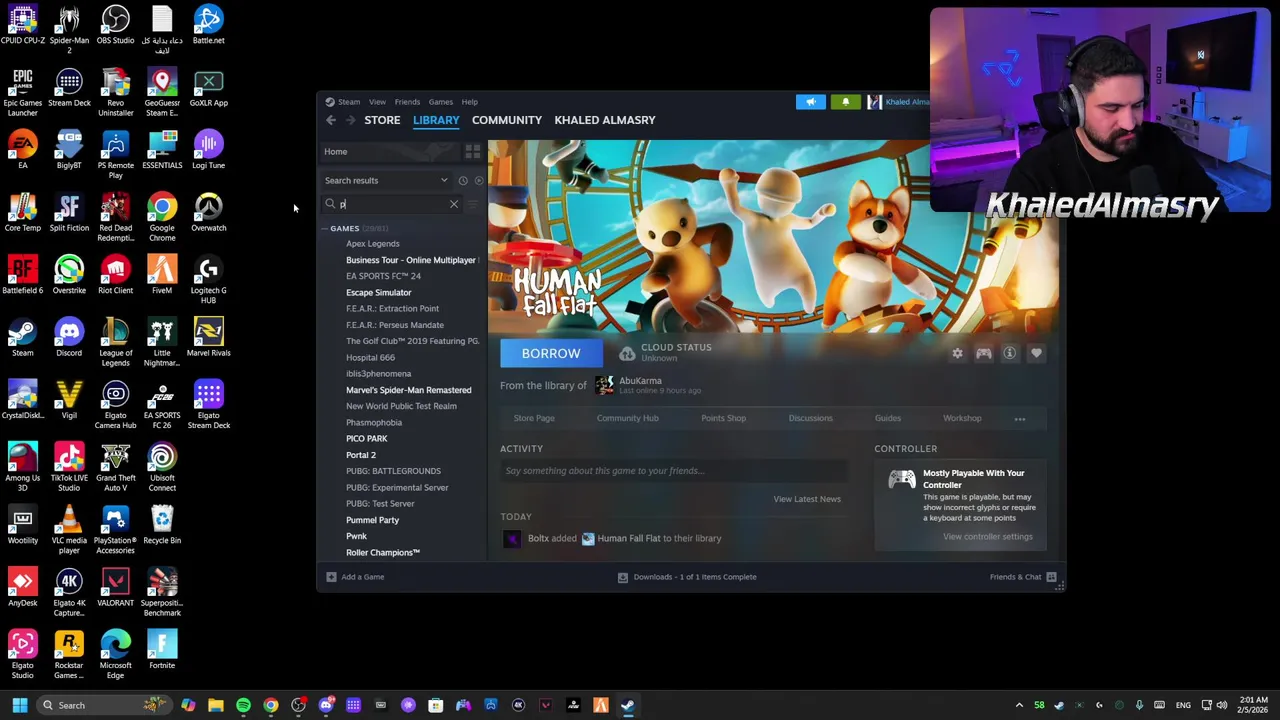Screen dimensions: 1280x720
Task: Select Portal 2 in the list
Action: click(361, 455)
